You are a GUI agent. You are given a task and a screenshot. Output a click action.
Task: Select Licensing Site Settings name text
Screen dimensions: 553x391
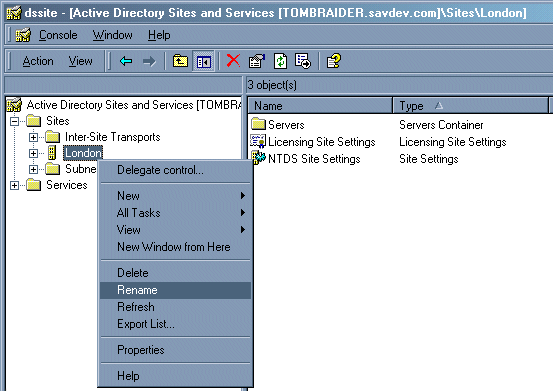click(x=322, y=142)
